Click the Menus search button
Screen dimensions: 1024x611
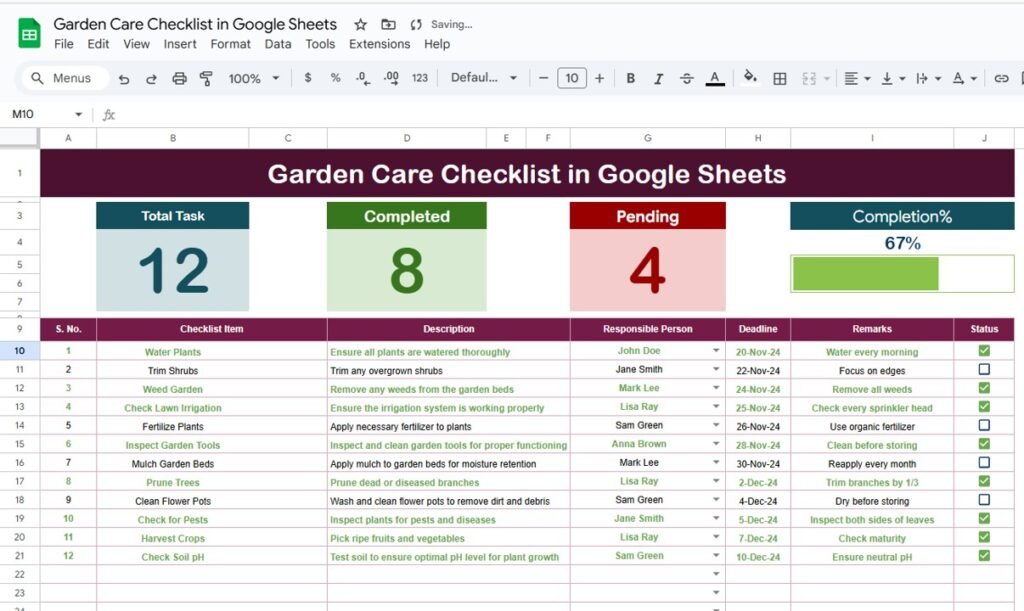tap(63, 77)
